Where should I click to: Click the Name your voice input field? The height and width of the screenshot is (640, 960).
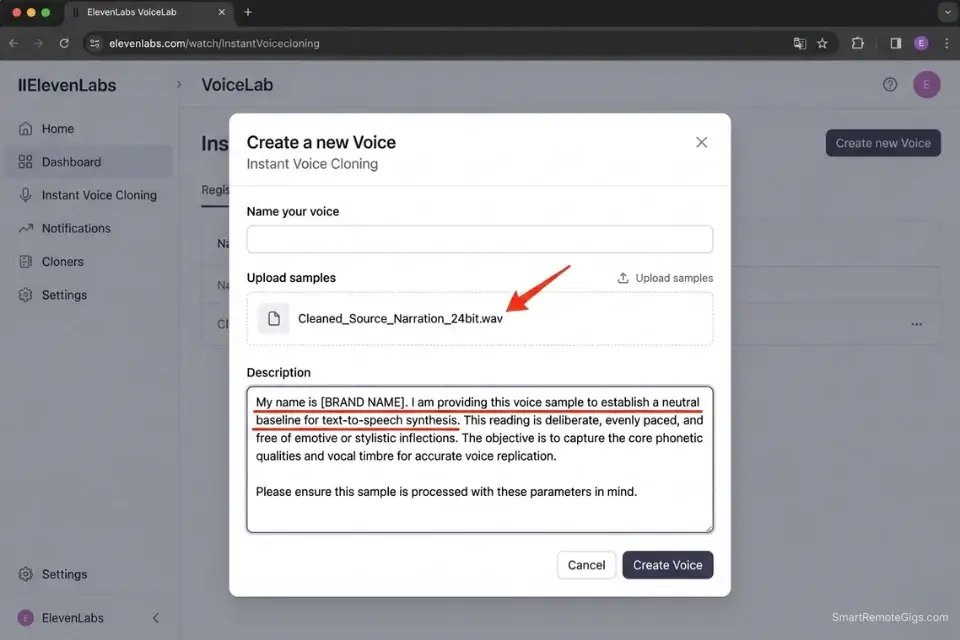pyautogui.click(x=479, y=239)
